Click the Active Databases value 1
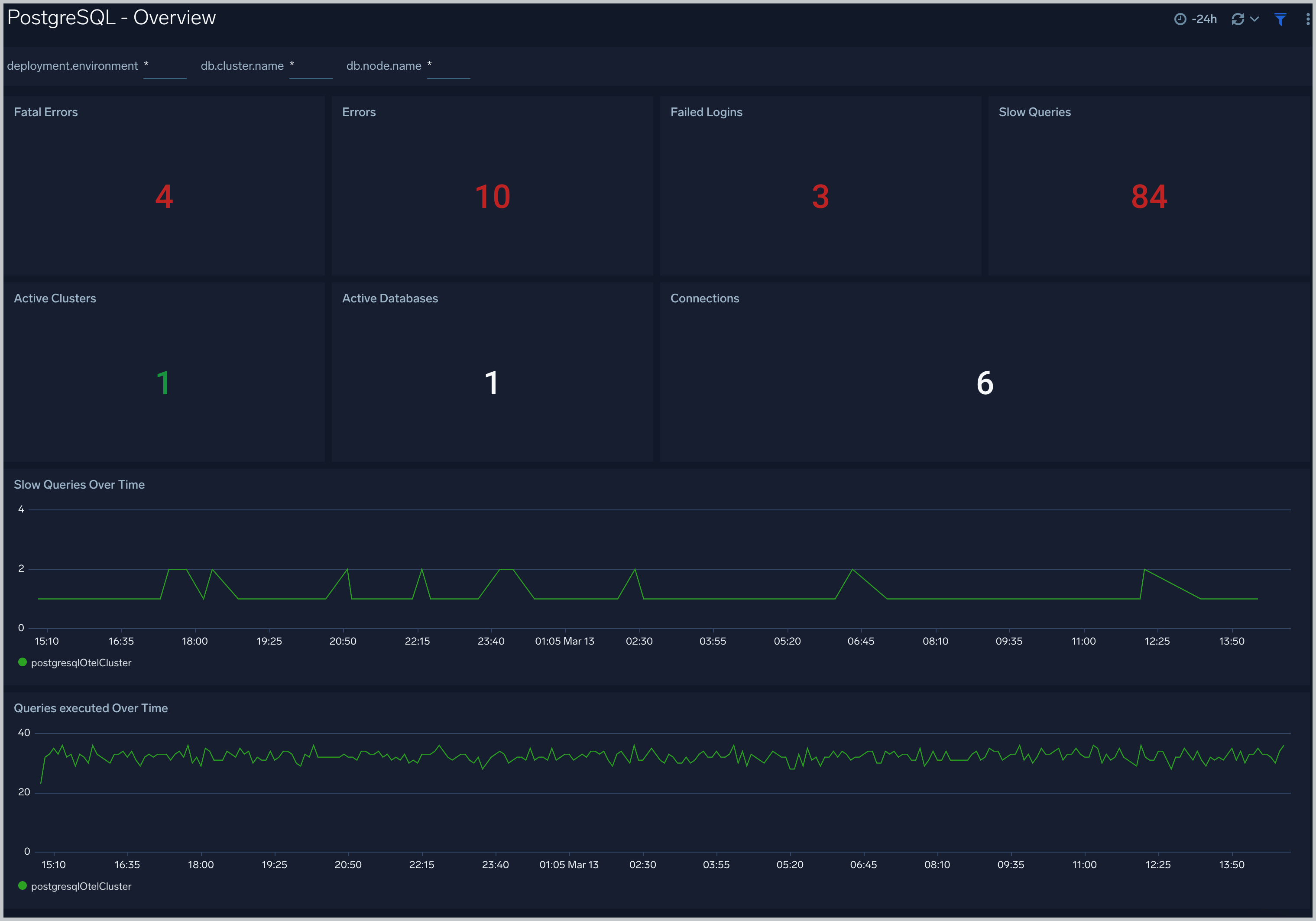 492,383
